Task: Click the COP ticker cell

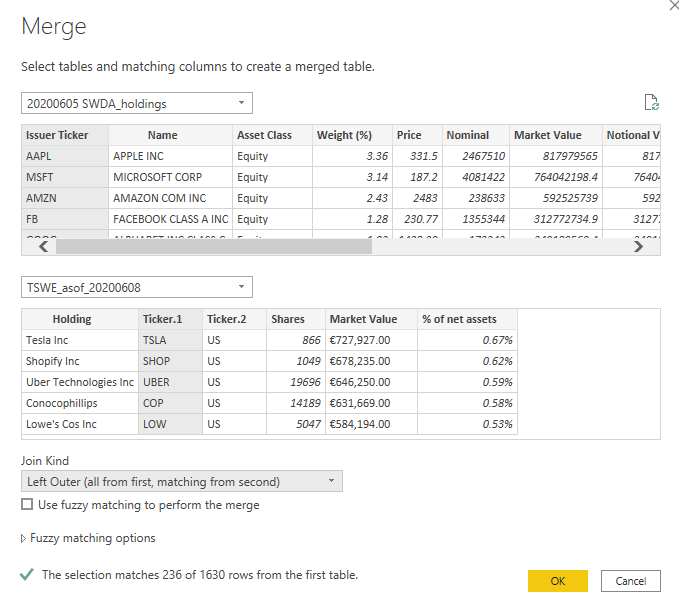Action: (171, 403)
